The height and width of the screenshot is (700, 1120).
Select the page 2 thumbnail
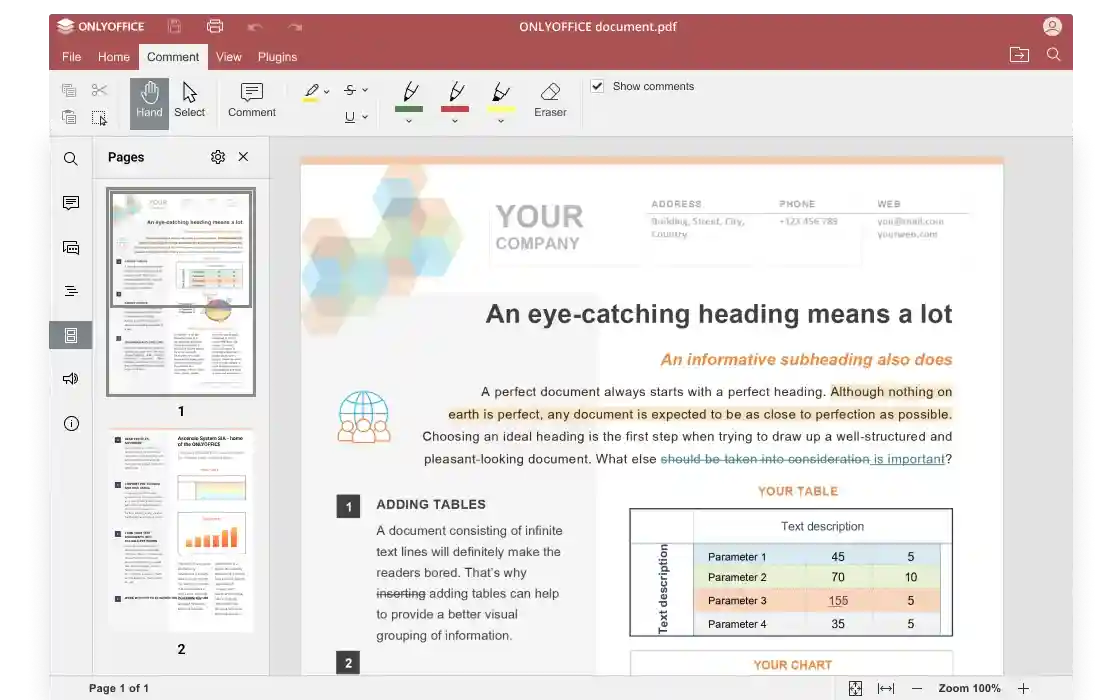click(181, 532)
